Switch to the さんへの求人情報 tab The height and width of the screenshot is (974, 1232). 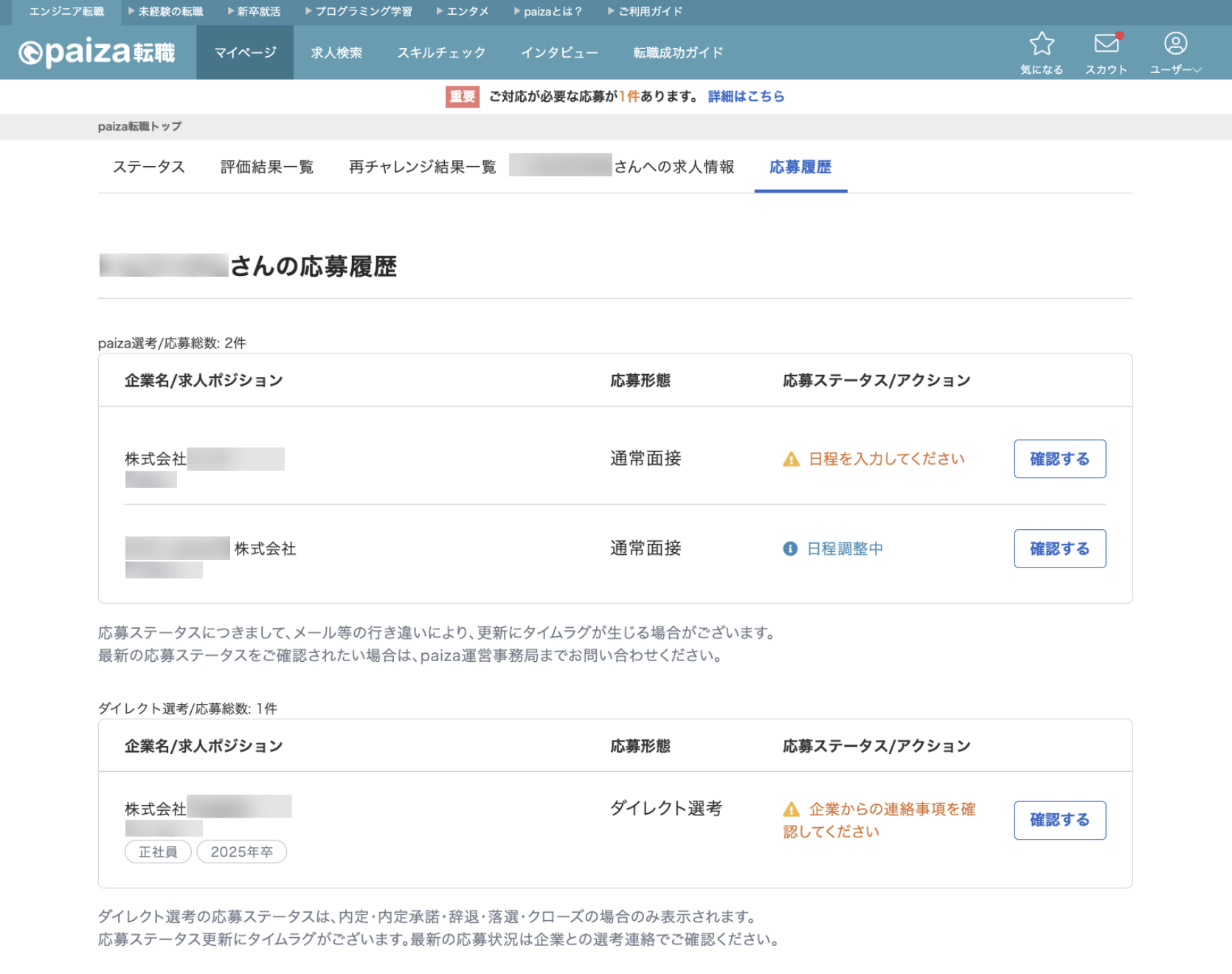[x=622, y=167]
